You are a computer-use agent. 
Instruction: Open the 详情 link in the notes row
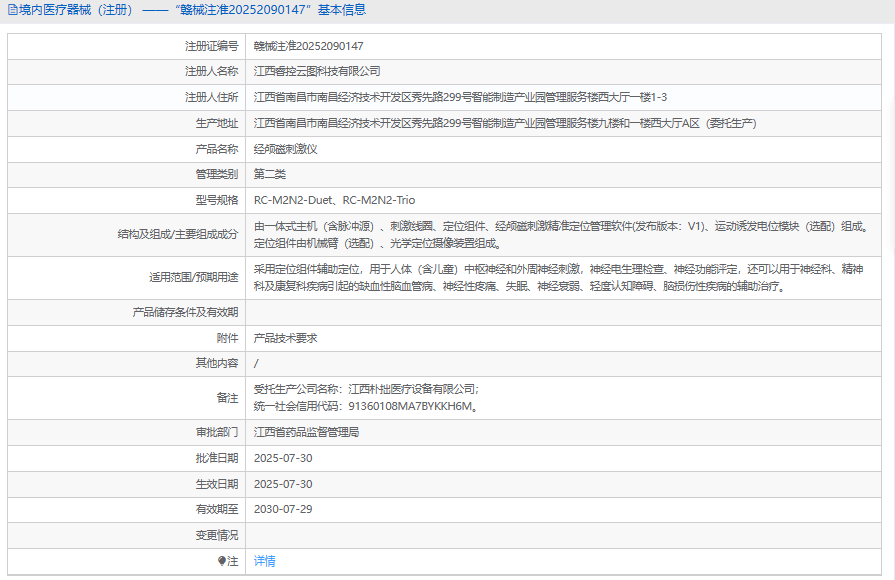pos(264,561)
